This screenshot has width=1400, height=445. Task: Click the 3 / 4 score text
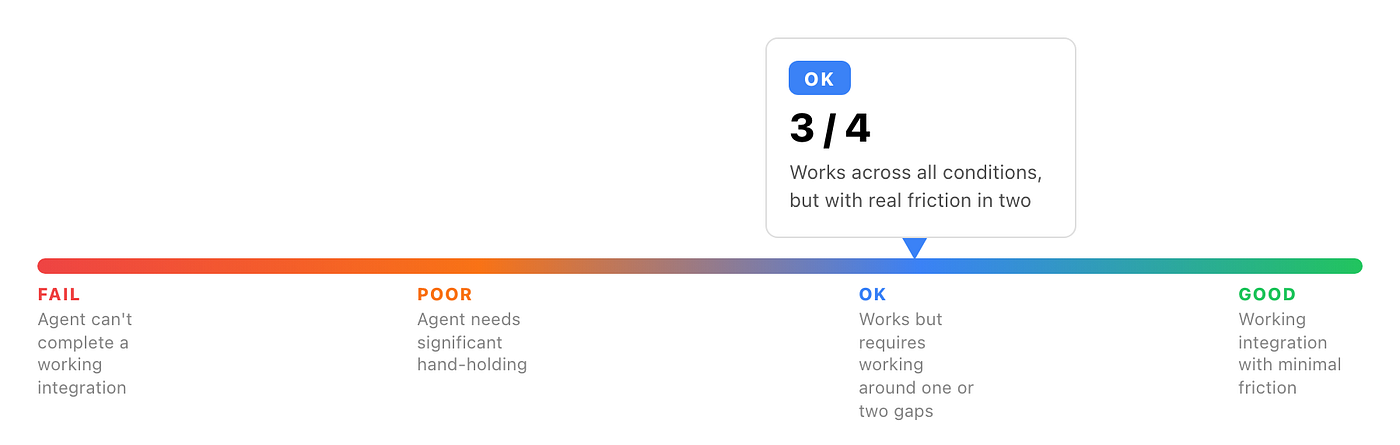pyautogui.click(x=830, y=129)
